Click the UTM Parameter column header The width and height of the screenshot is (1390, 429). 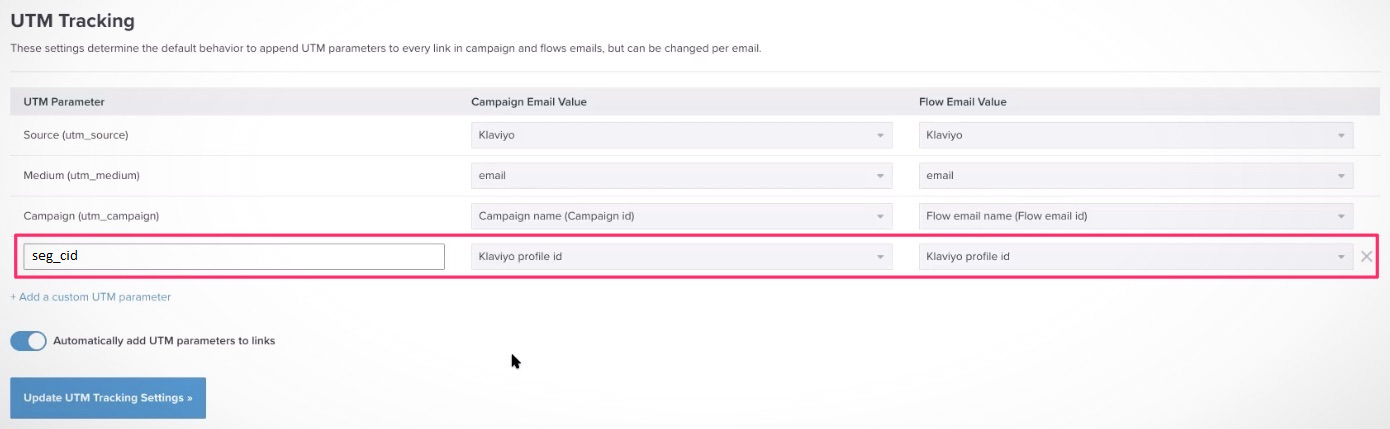point(64,102)
